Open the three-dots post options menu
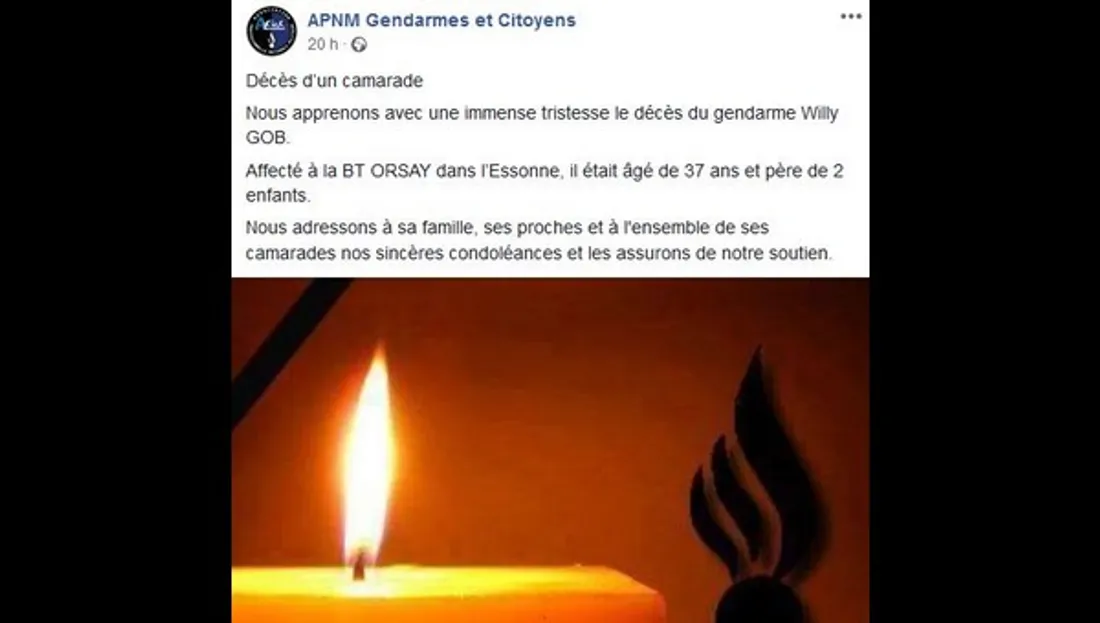1100x623 pixels. 851,16
